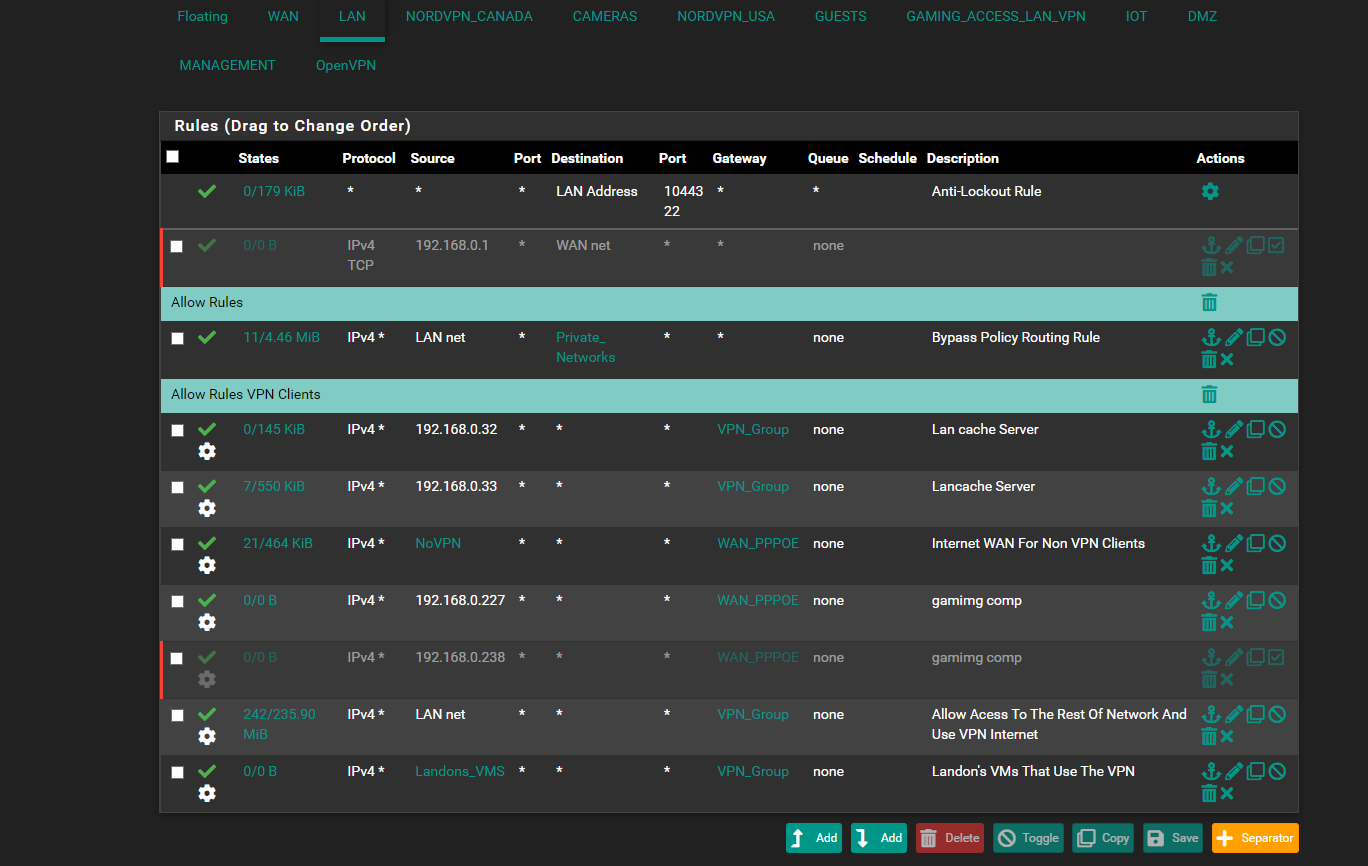Click the Toggle button

point(1027,838)
